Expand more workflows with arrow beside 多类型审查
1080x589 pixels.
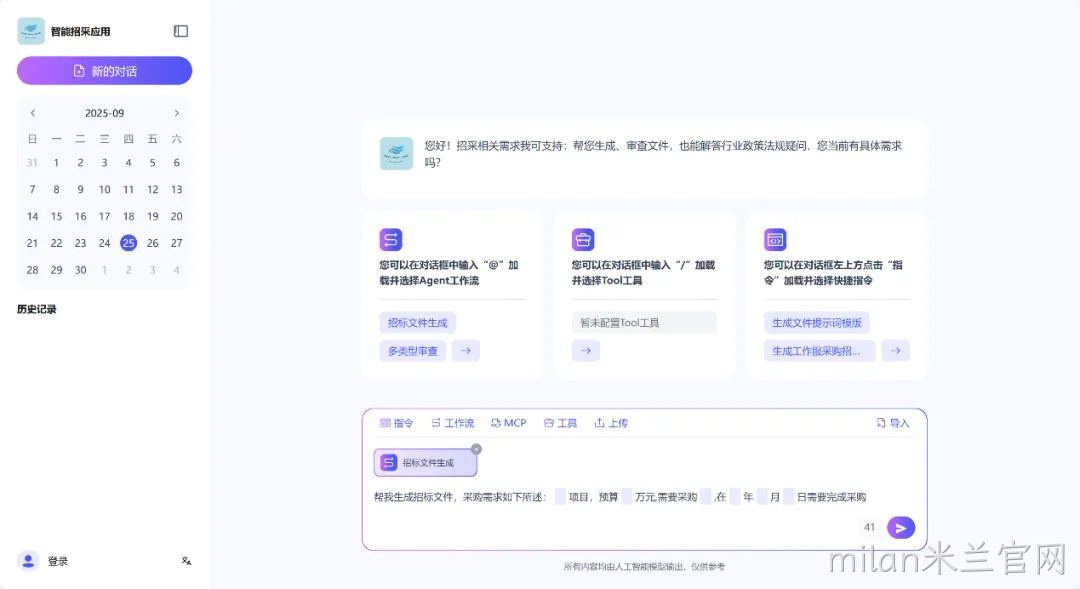point(466,351)
